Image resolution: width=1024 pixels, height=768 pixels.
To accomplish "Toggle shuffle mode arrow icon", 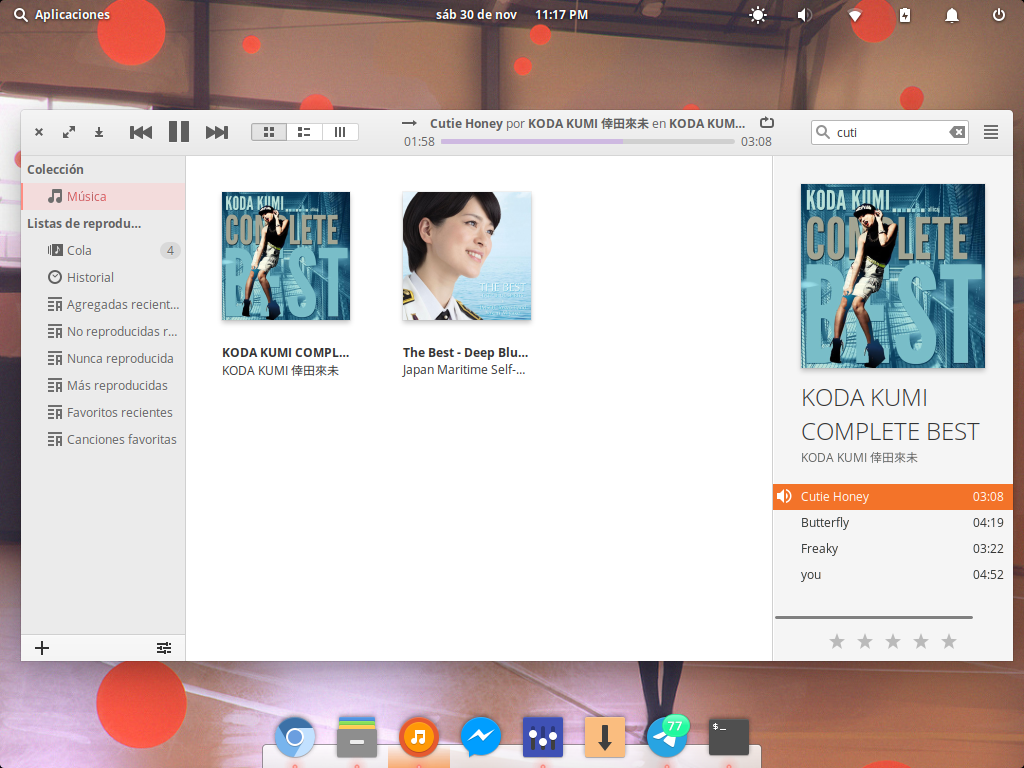I will pyautogui.click(x=409, y=123).
